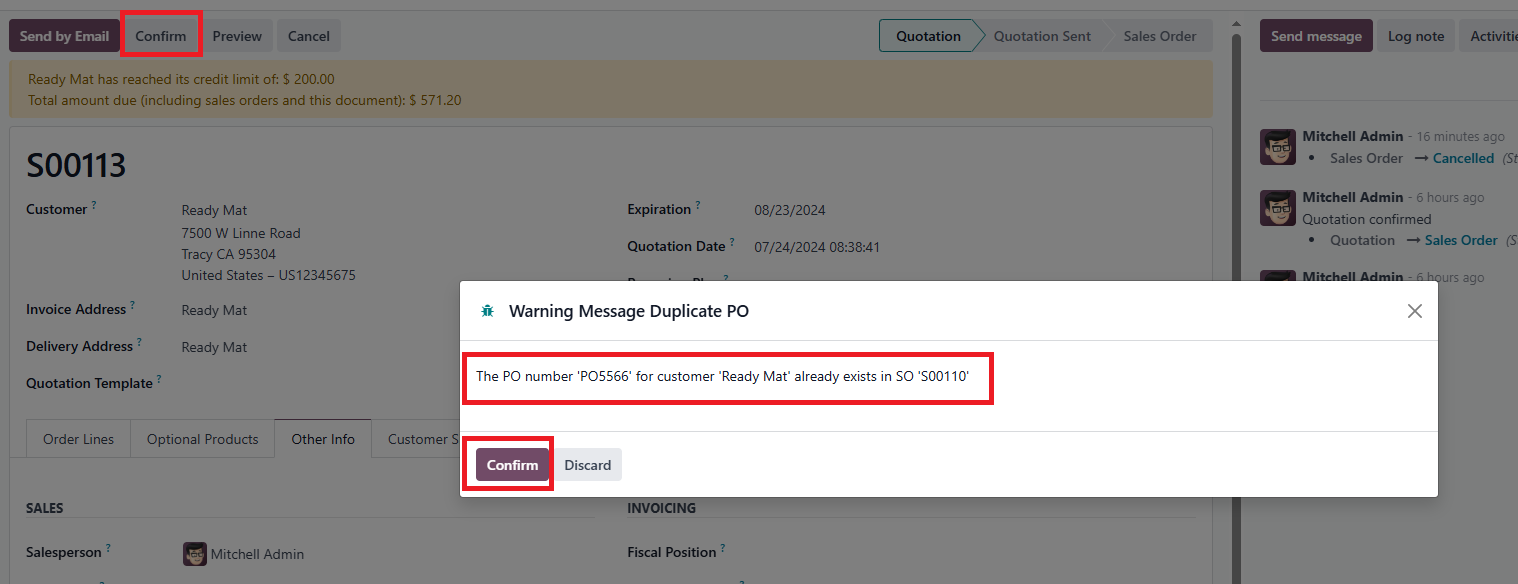Click Send message in the chatter

[1315, 36]
